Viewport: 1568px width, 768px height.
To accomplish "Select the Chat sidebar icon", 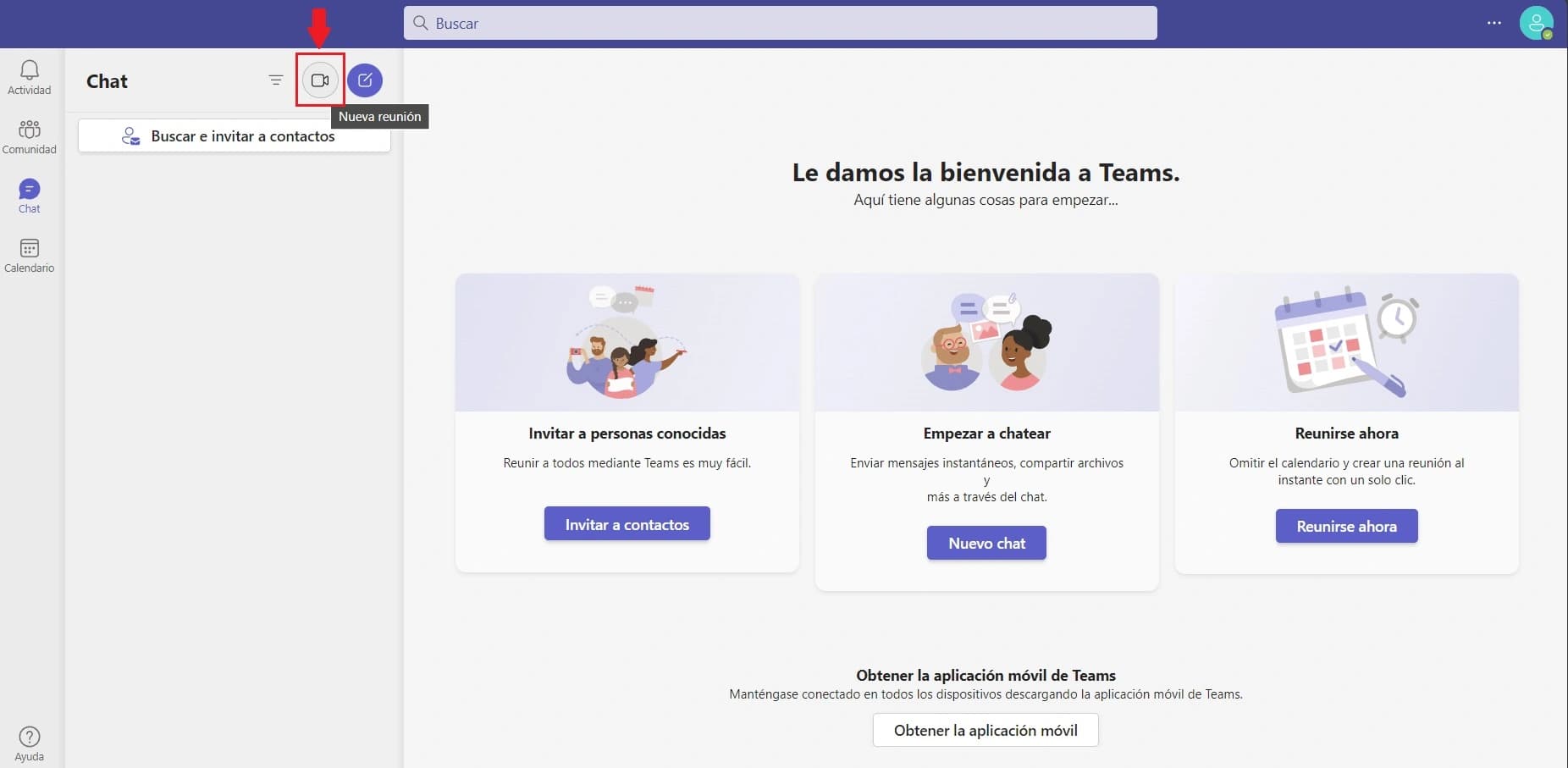I will pos(30,196).
